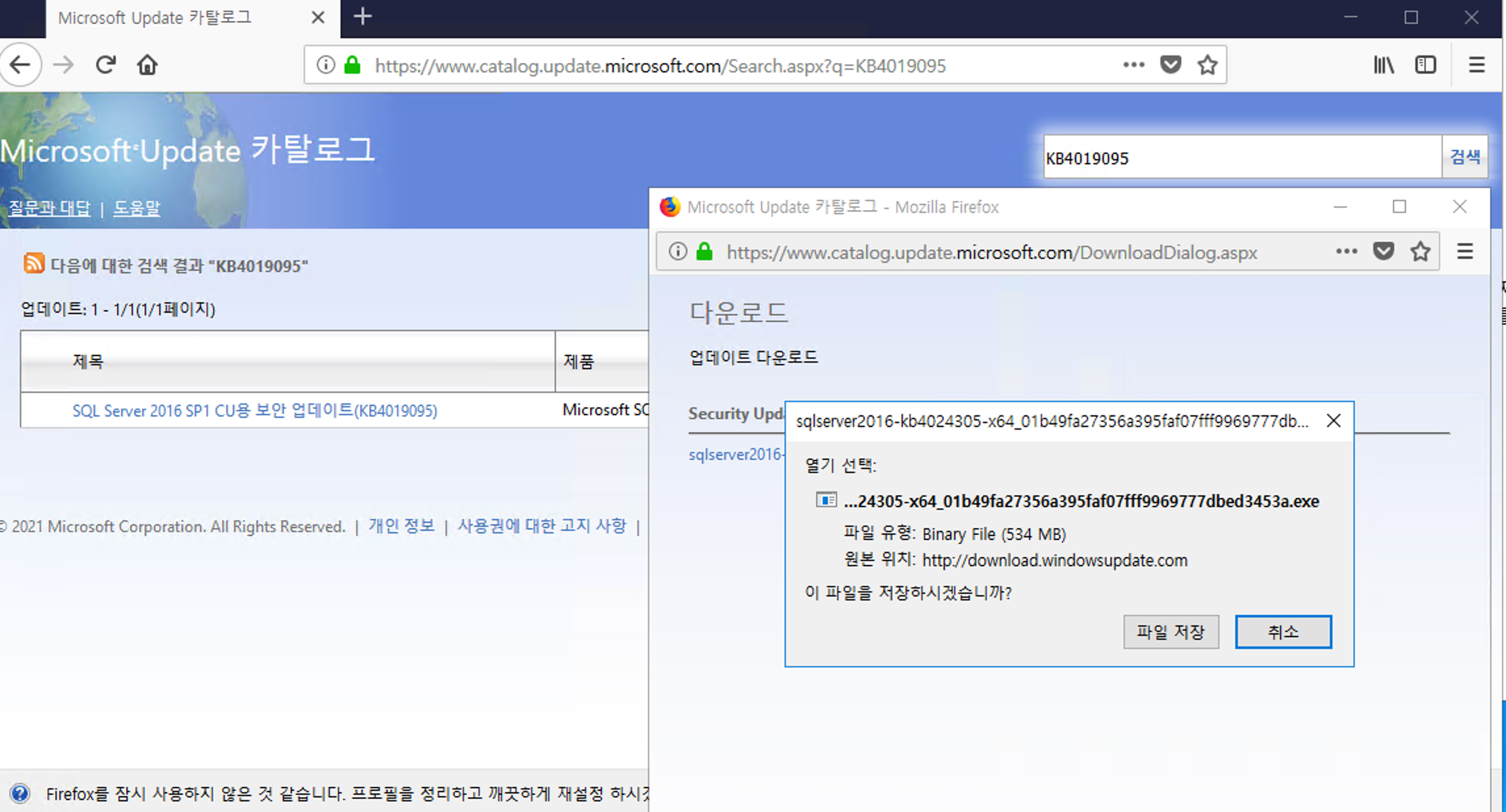Click the help icon in notification bar
1506x812 pixels.
20,794
